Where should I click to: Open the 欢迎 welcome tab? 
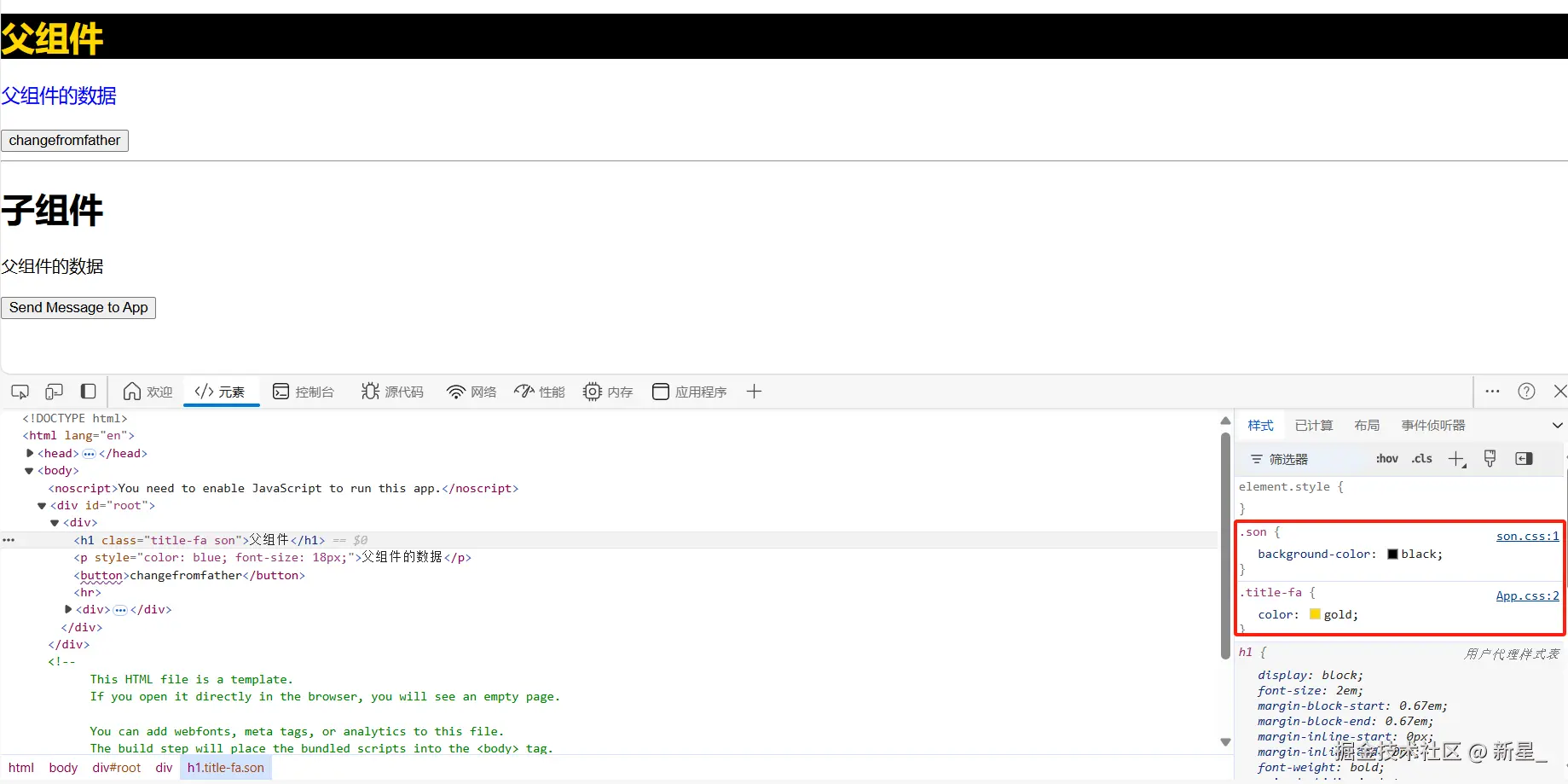[x=148, y=392]
